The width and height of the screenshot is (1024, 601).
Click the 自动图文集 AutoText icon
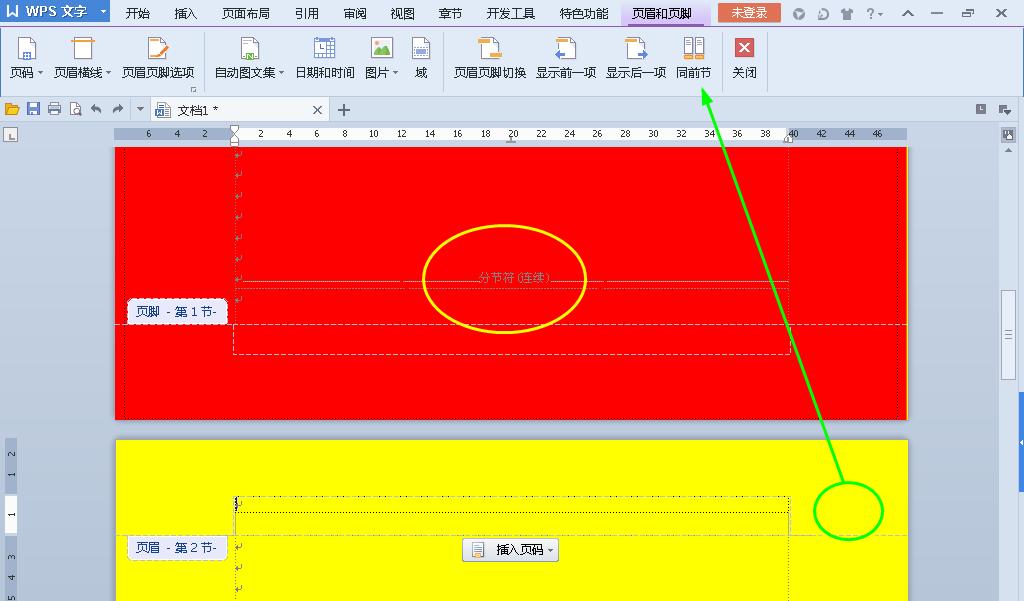coord(249,49)
